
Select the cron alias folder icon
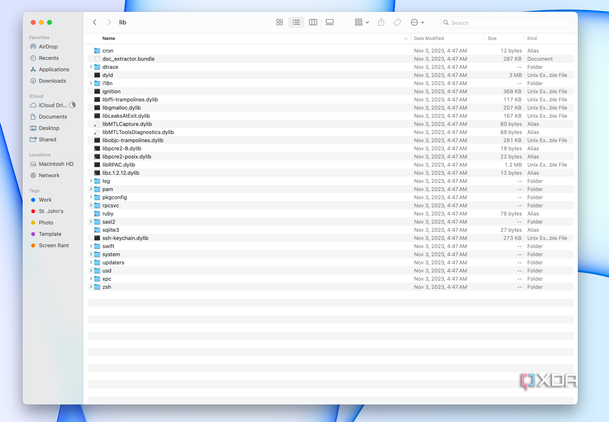coord(97,51)
